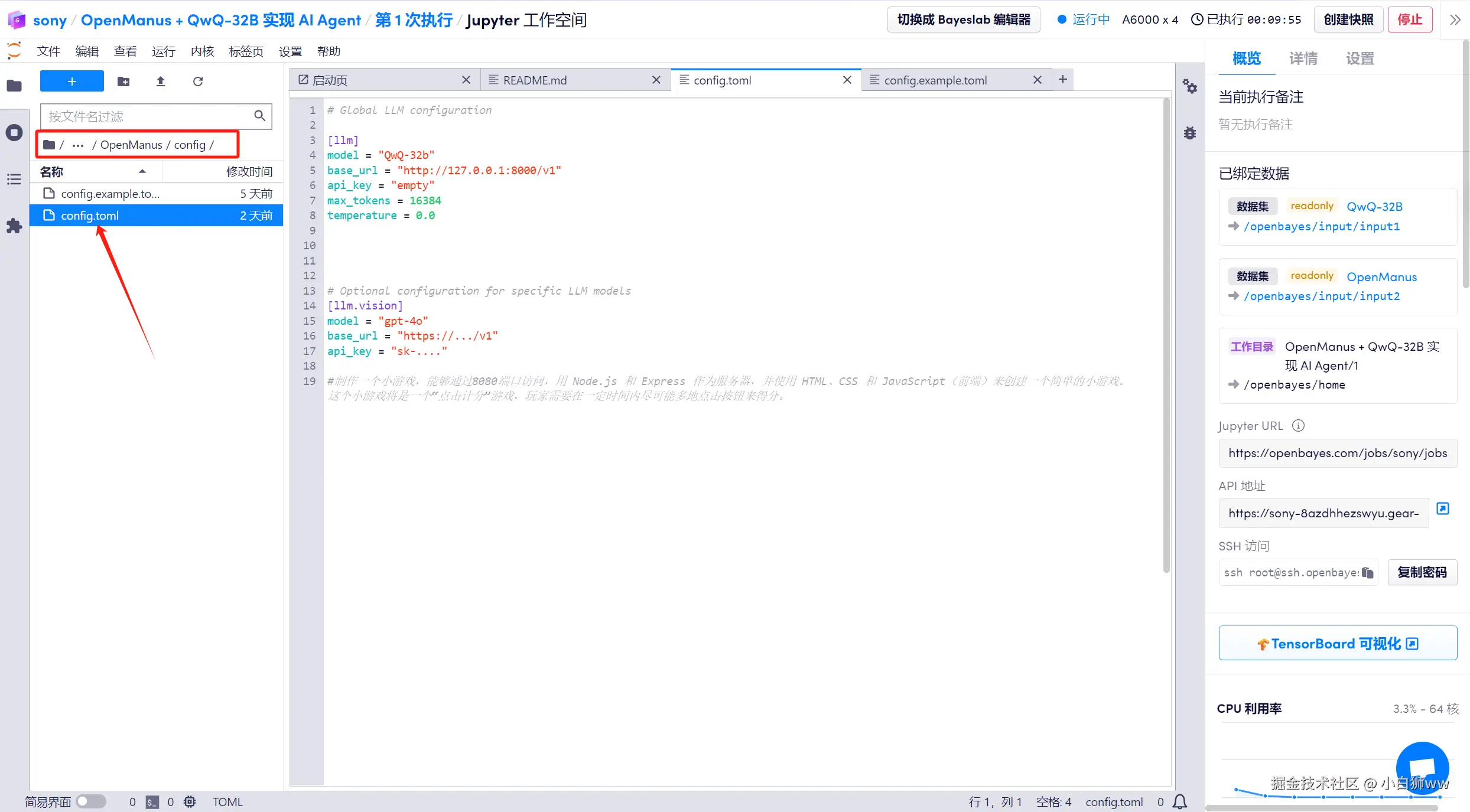Open the running terminals and kernels sidebar
The image size is (1470, 812).
(14, 132)
